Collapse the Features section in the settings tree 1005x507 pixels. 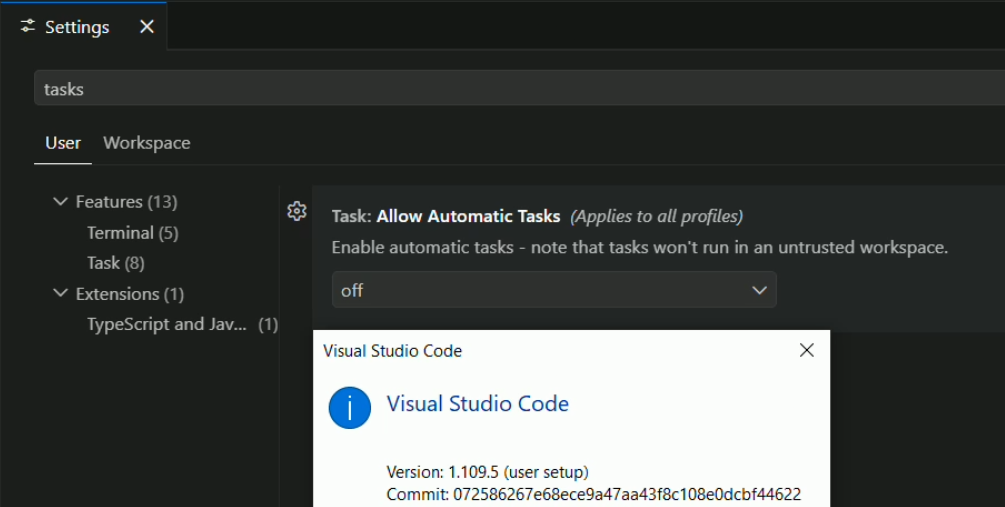pyautogui.click(x=60, y=202)
